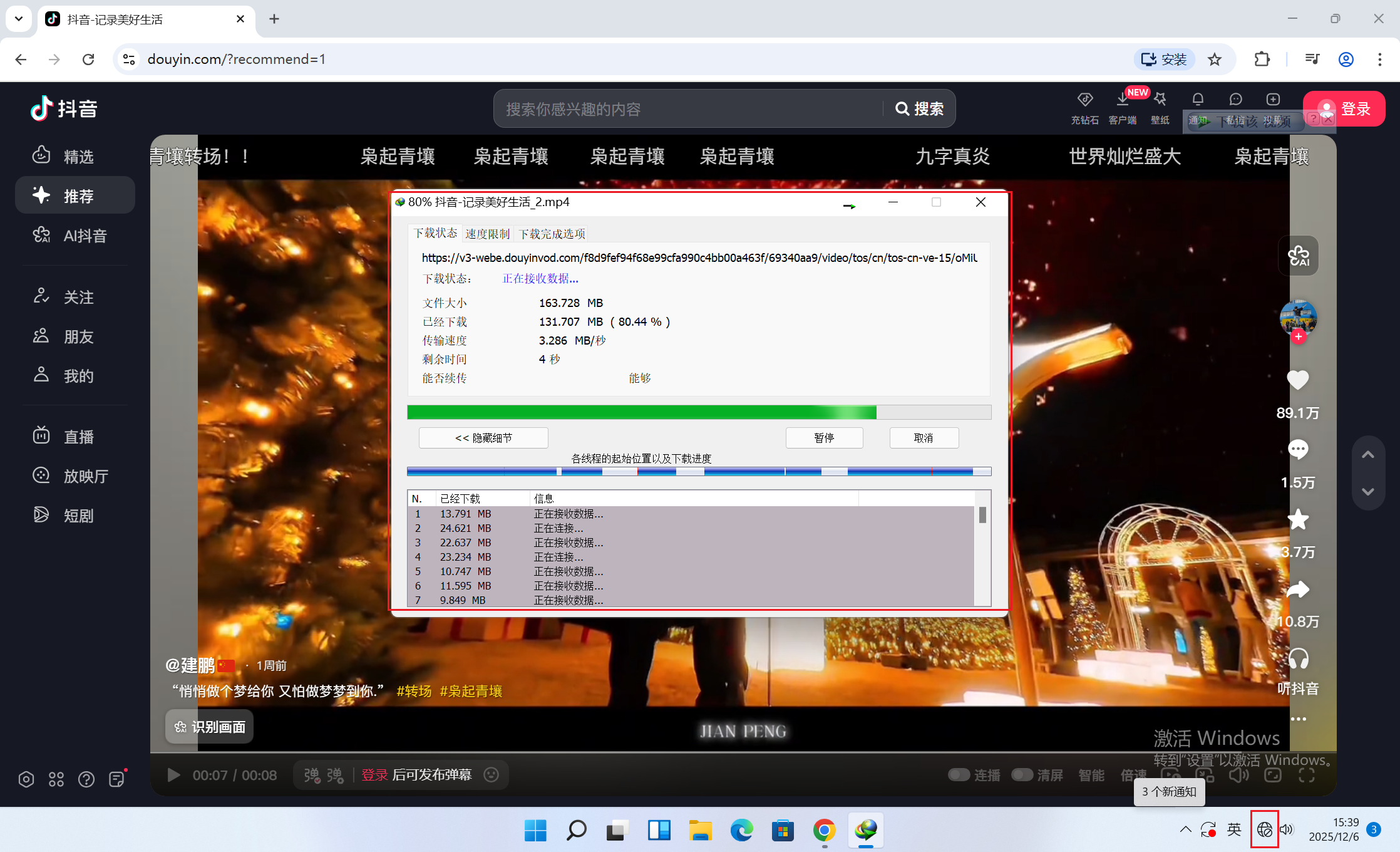The width and height of the screenshot is (1400, 852).
Task: Click the like heart icon on the video
Action: pyautogui.click(x=1297, y=380)
